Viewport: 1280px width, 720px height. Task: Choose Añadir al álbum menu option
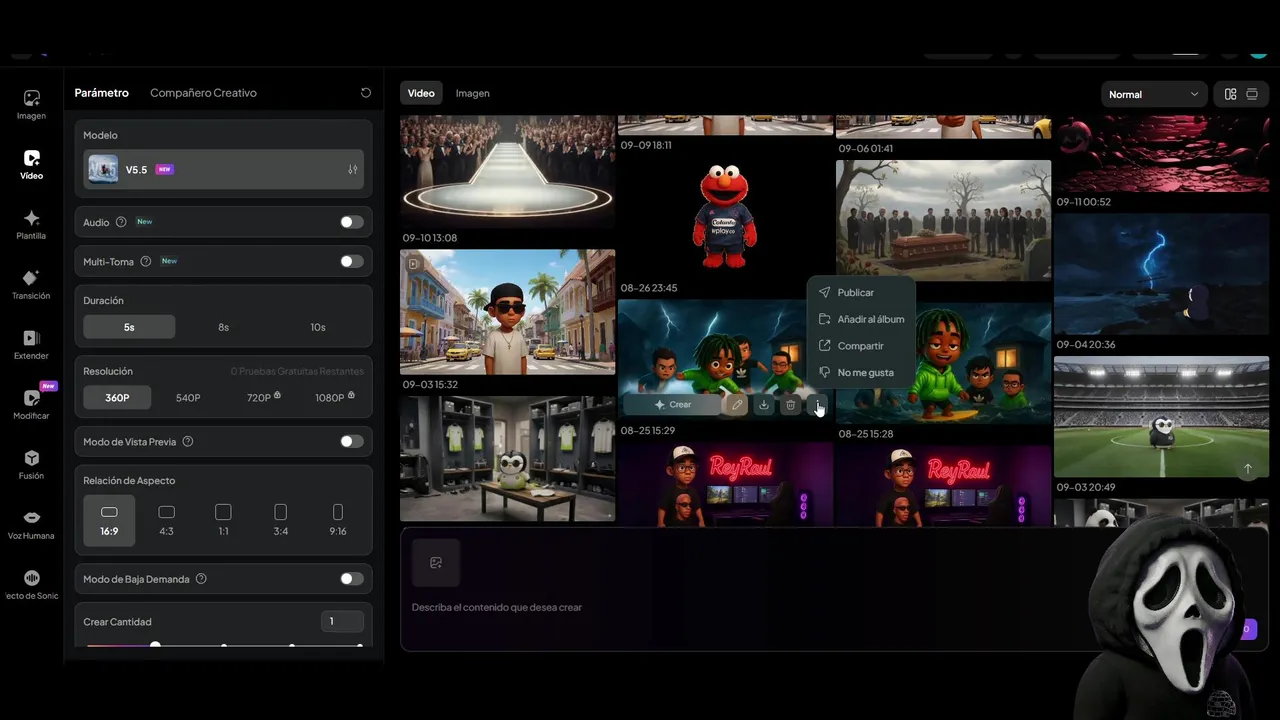click(x=861, y=319)
